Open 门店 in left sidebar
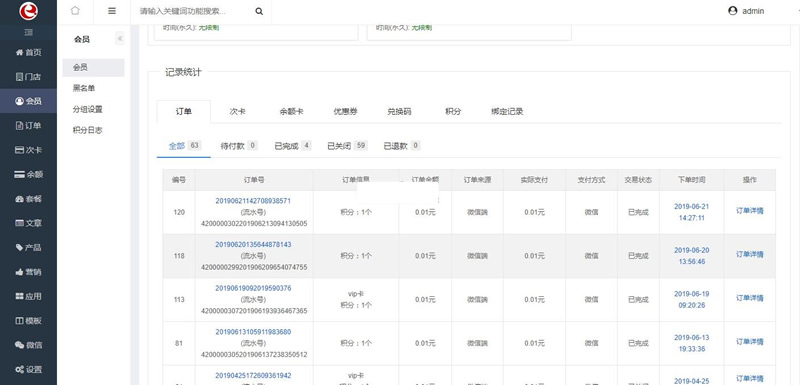The width and height of the screenshot is (800, 385). pos(28,76)
